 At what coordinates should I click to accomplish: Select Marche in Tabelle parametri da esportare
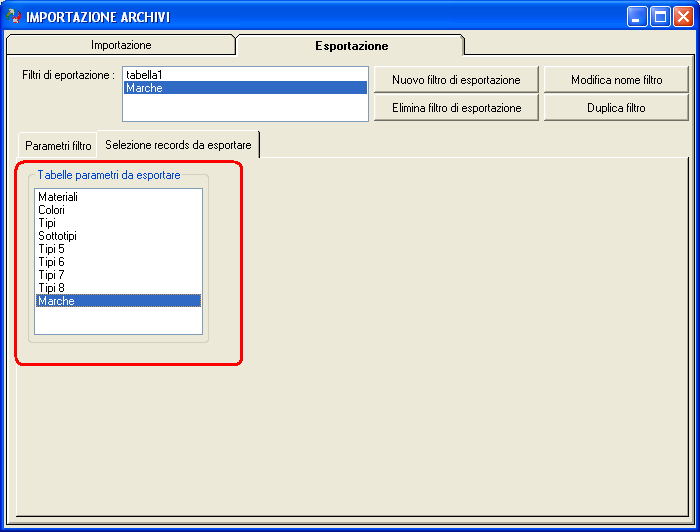pos(118,301)
